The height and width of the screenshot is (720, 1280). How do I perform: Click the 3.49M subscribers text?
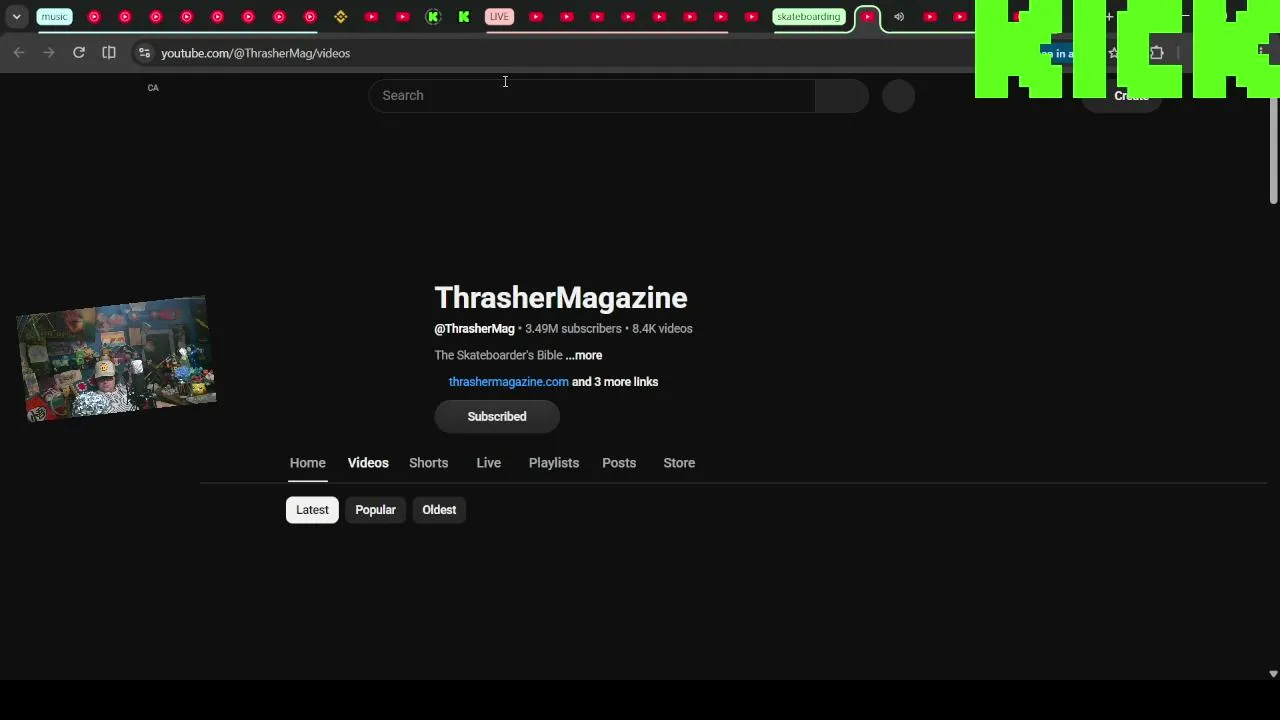(x=573, y=329)
